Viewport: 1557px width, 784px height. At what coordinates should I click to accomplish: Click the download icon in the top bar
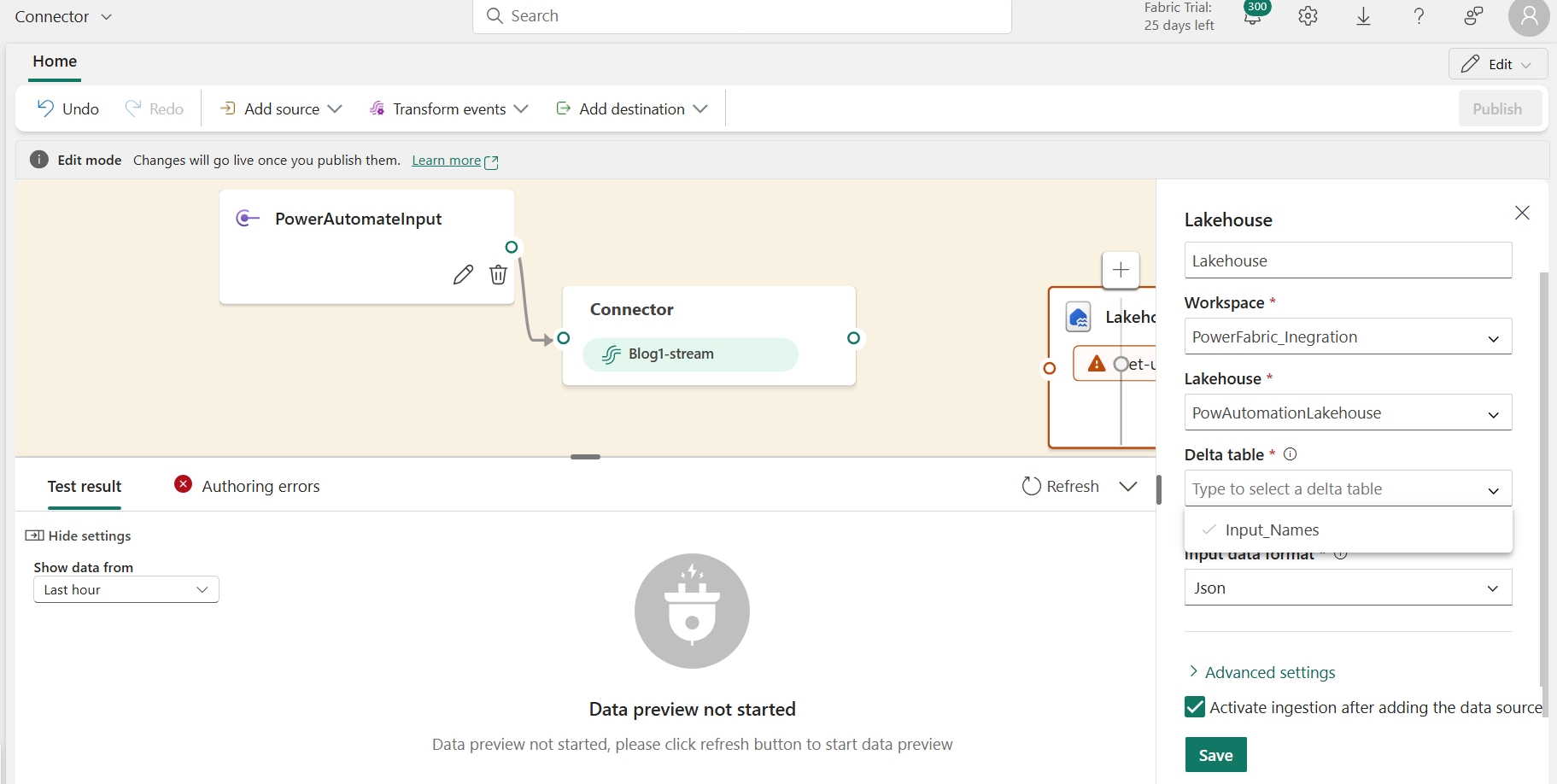pos(1363,17)
